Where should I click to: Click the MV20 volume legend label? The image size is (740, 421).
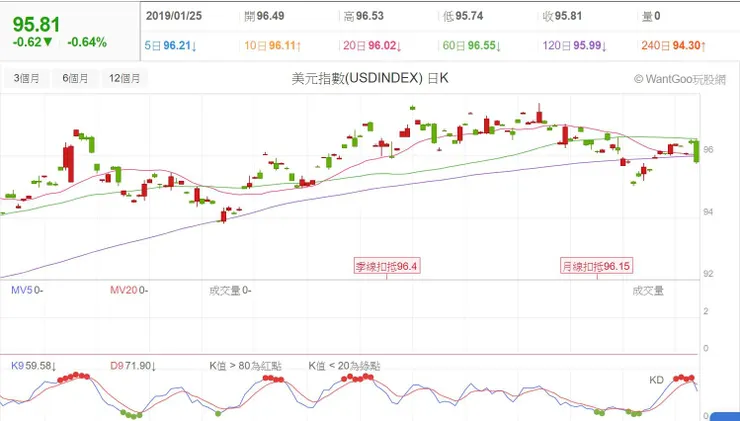(x=129, y=290)
